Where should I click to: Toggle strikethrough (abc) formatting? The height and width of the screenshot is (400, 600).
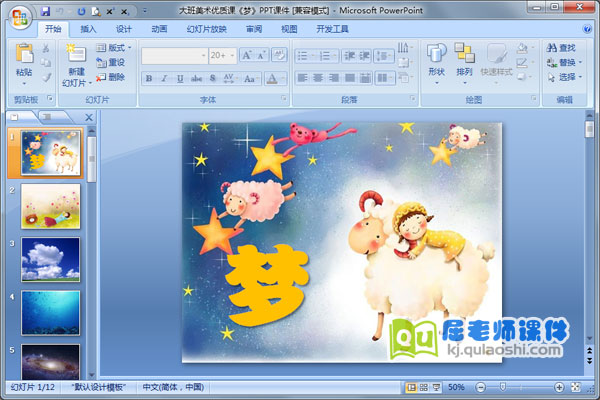coord(196,78)
